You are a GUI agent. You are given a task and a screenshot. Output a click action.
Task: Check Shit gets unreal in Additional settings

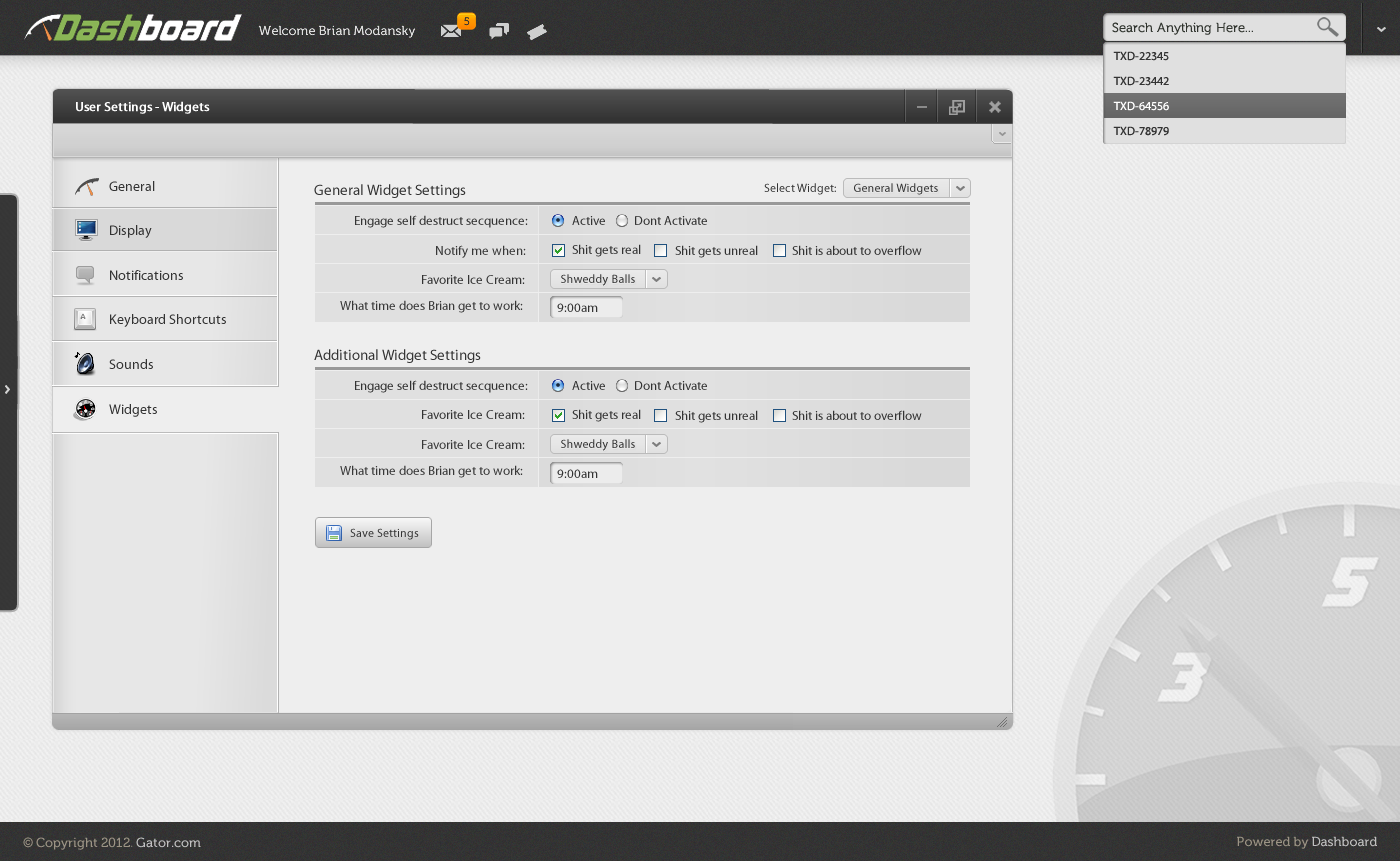[x=660, y=415]
